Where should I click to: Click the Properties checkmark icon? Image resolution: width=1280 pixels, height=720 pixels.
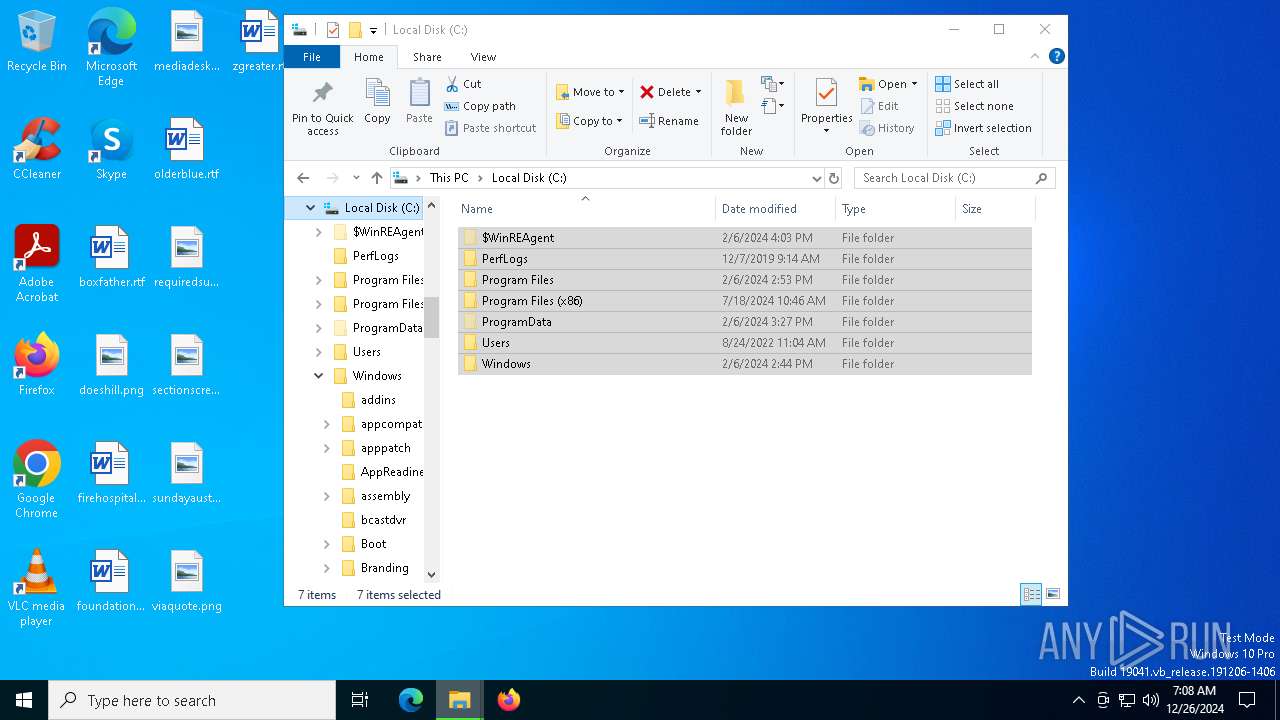[x=826, y=94]
